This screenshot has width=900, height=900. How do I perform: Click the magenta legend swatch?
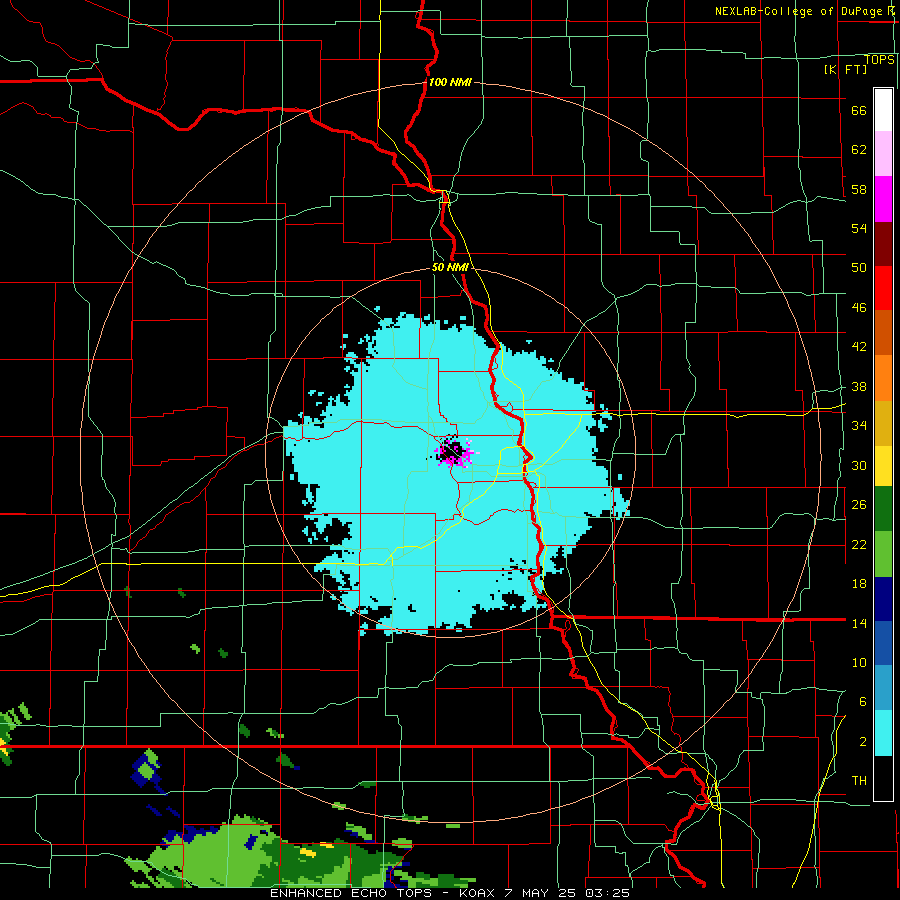883,199
